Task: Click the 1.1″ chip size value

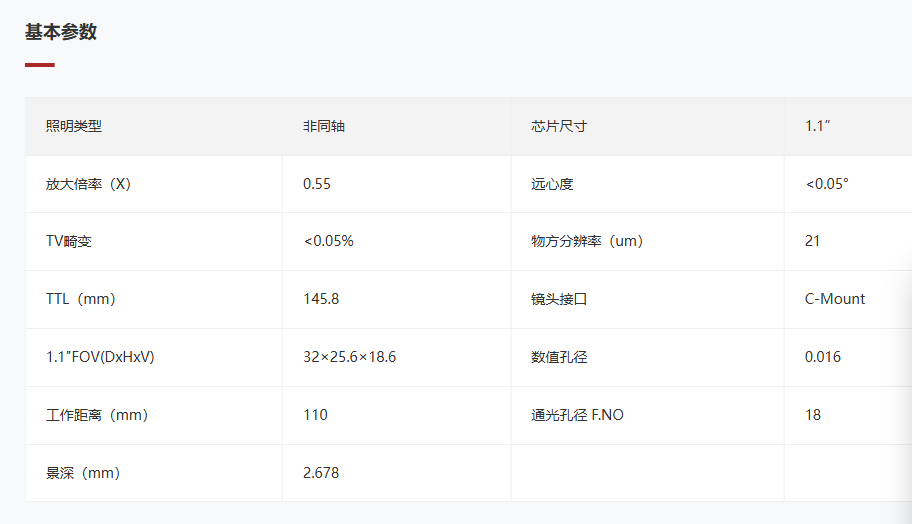Action: (818, 126)
